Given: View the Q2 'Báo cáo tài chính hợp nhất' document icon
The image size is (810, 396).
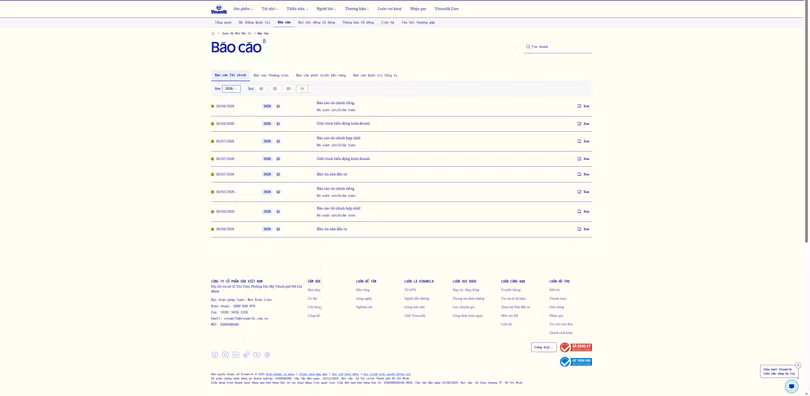Looking at the screenshot, I should point(579,141).
